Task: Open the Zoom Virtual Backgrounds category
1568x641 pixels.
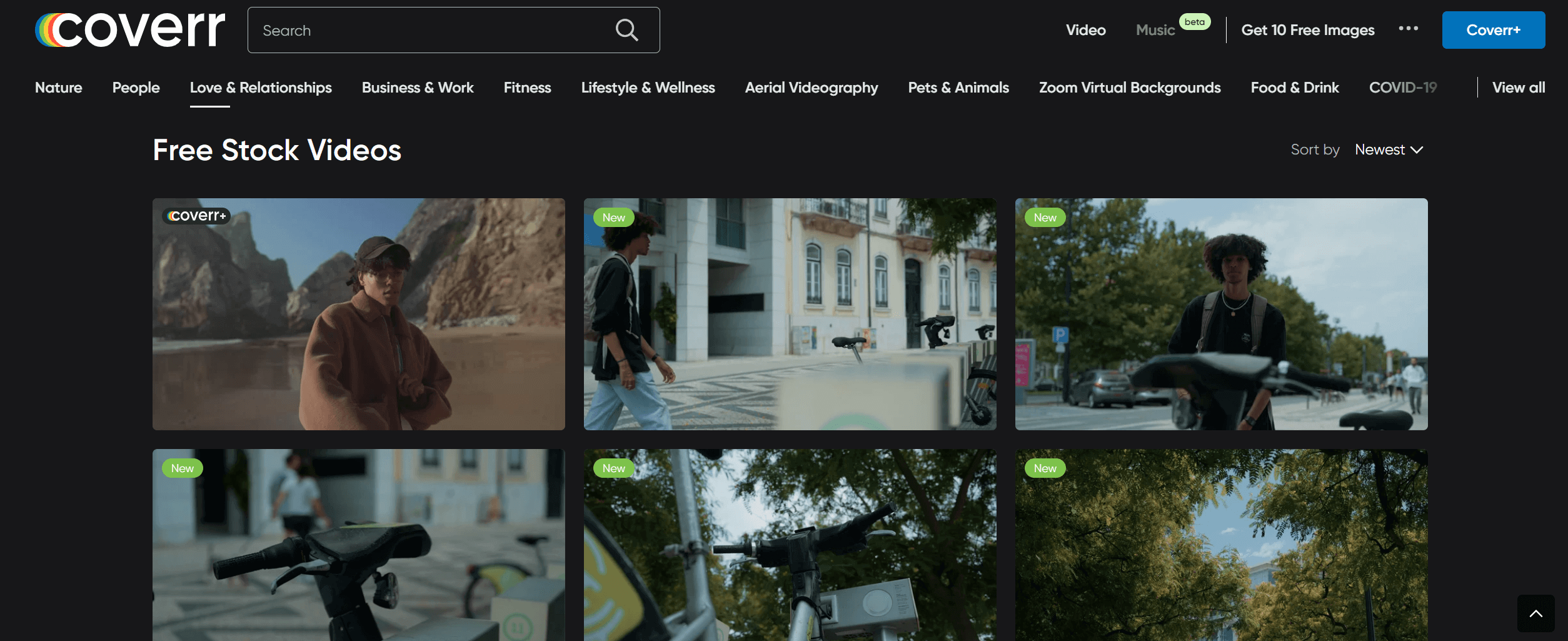Action: (x=1129, y=88)
